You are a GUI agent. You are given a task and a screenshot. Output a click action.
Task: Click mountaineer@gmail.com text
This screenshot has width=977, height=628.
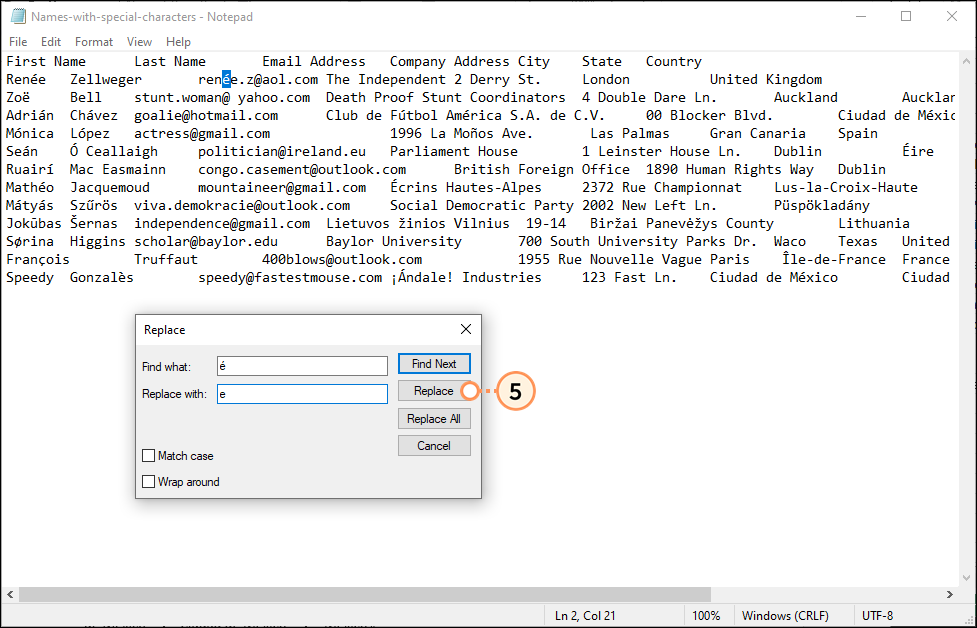coord(282,188)
